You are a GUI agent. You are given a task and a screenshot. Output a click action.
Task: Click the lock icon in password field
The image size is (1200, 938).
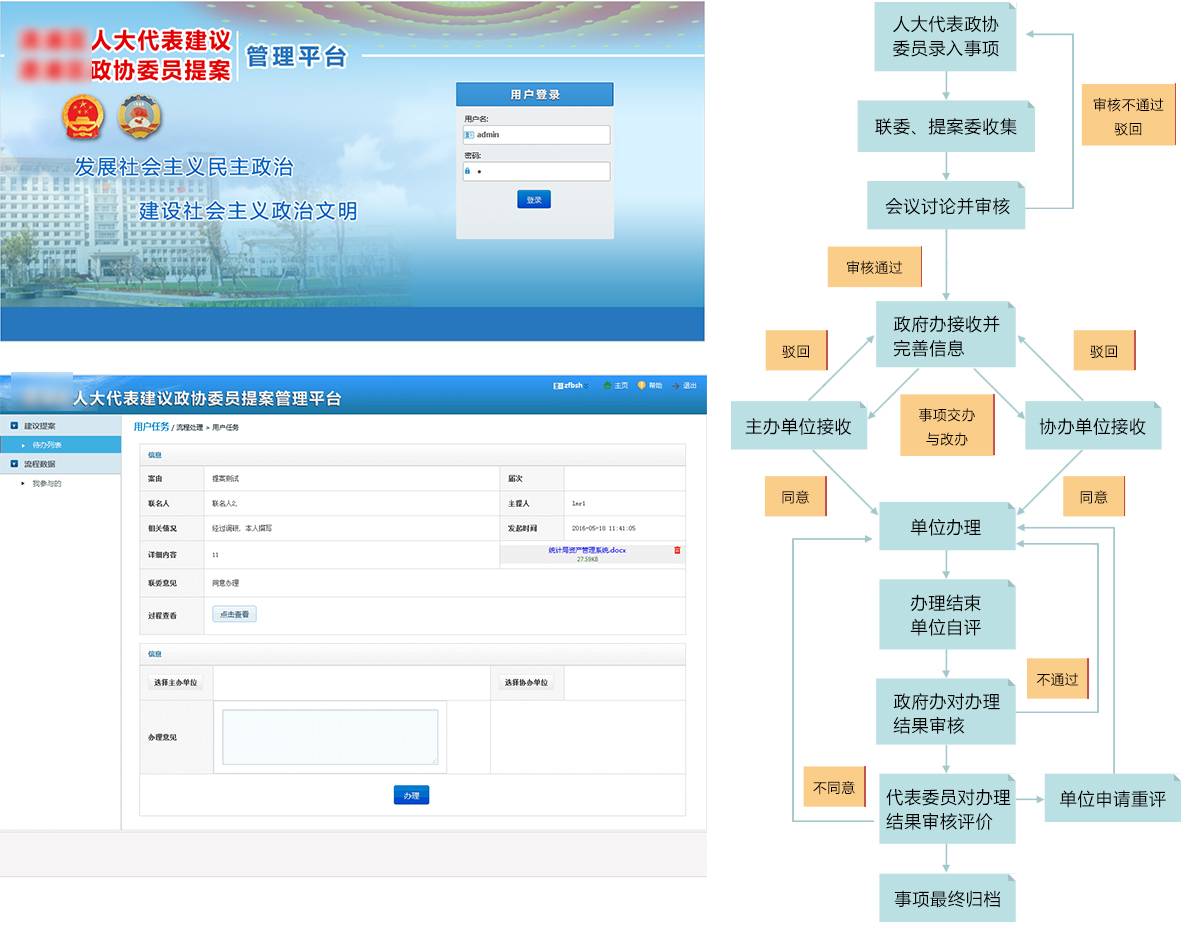pos(467,171)
